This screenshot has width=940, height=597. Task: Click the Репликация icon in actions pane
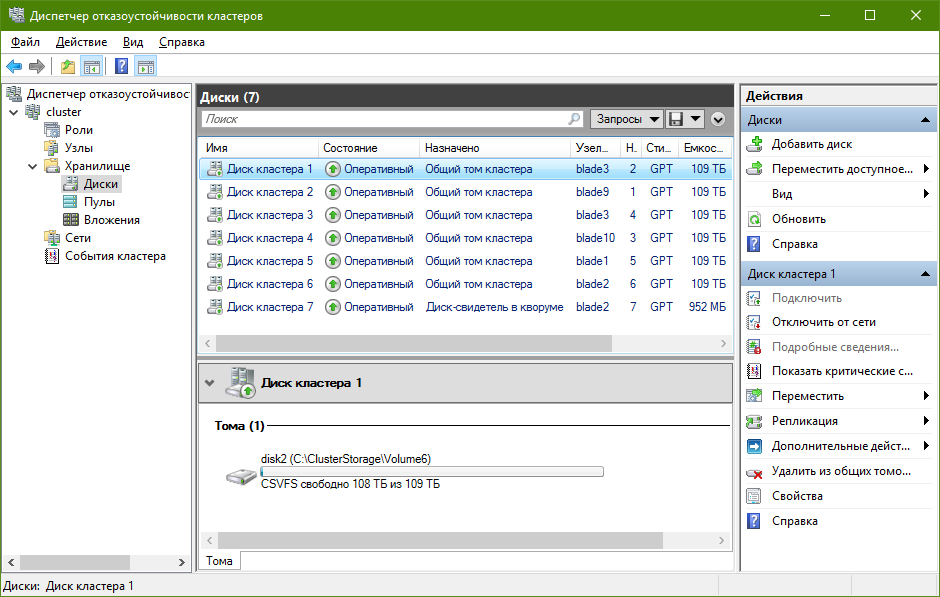[x=754, y=421]
